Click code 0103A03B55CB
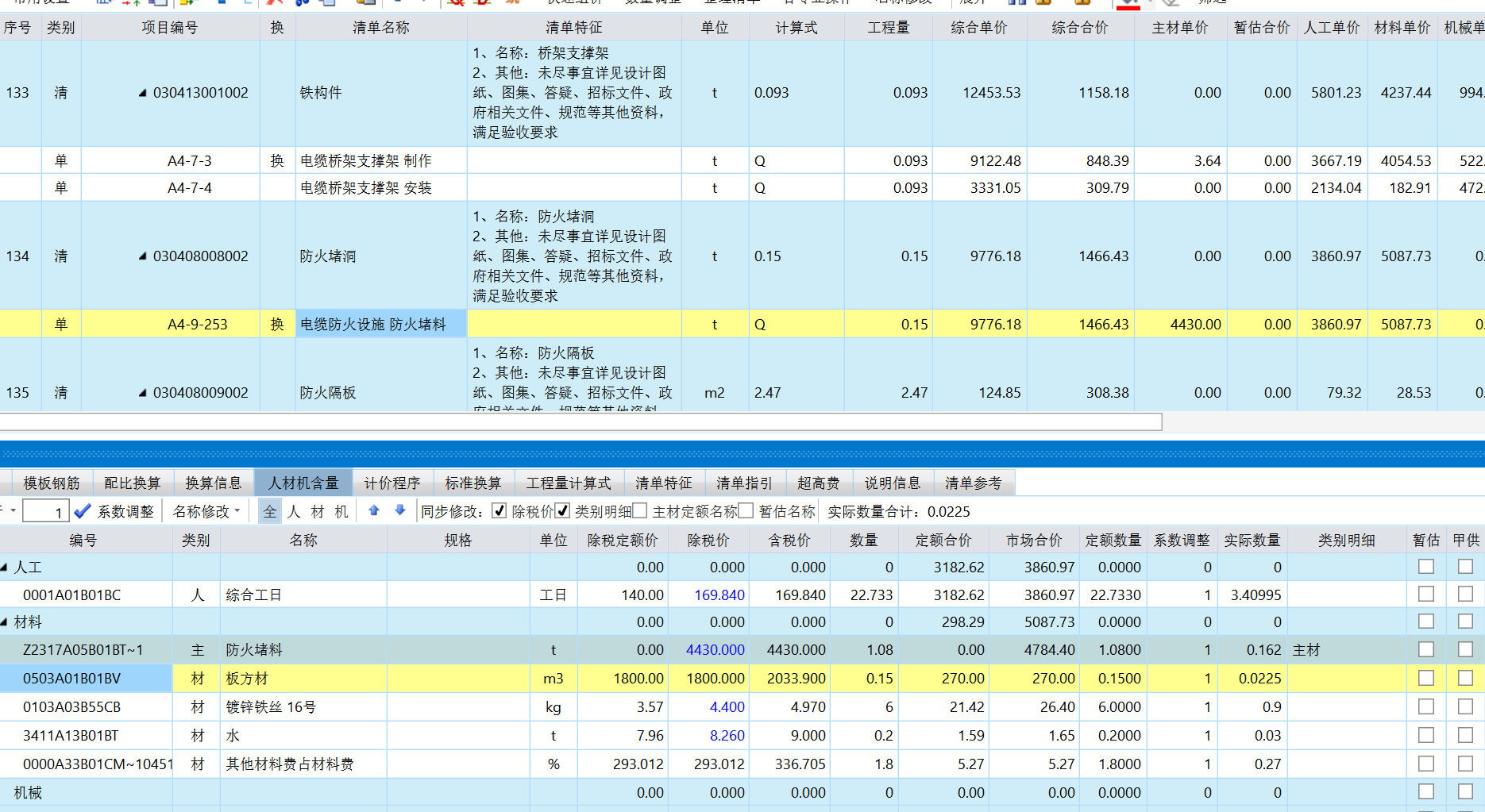Screen dimensions: 1485x812 pyautogui.click(x=72, y=707)
